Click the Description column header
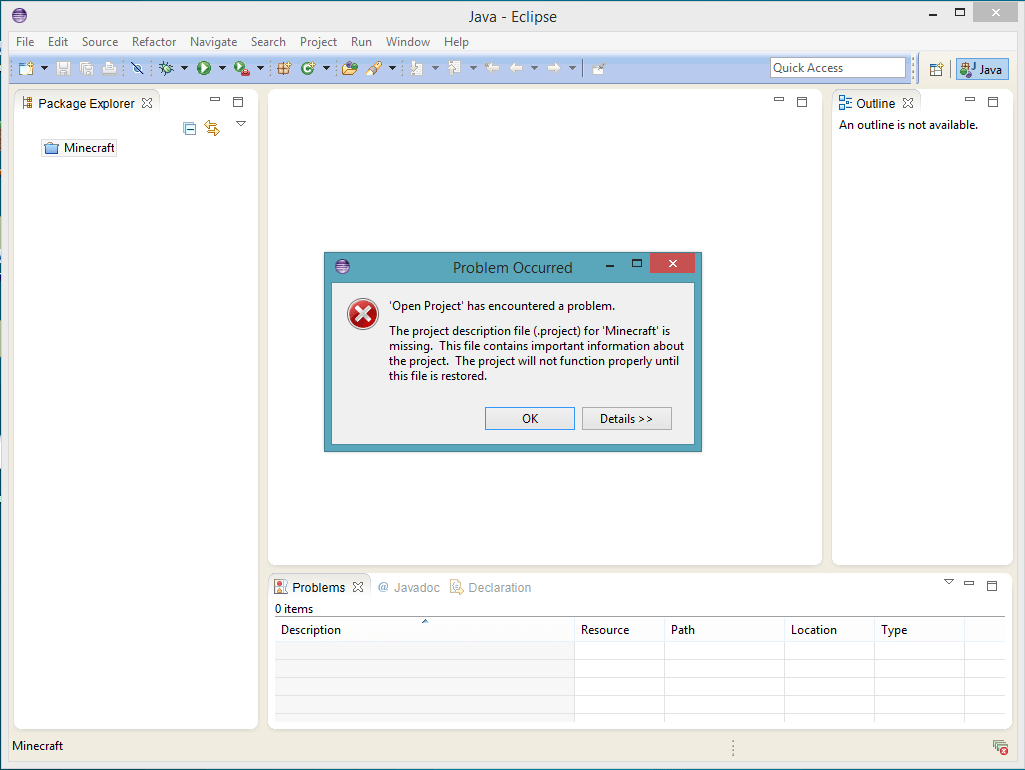The image size is (1025, 770). coord(311,630)
